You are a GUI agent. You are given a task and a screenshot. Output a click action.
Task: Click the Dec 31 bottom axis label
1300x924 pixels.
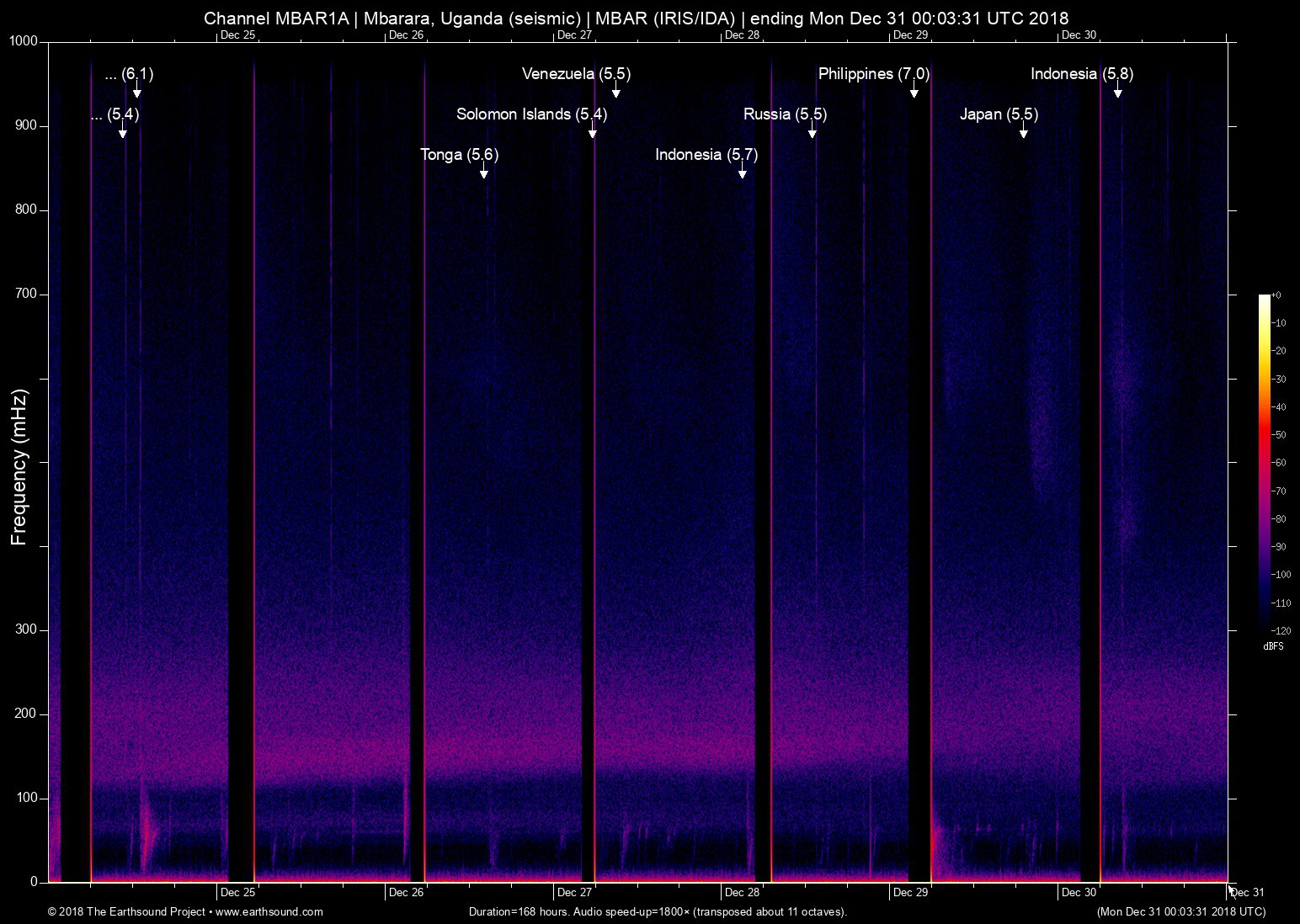coord(1247,892)
